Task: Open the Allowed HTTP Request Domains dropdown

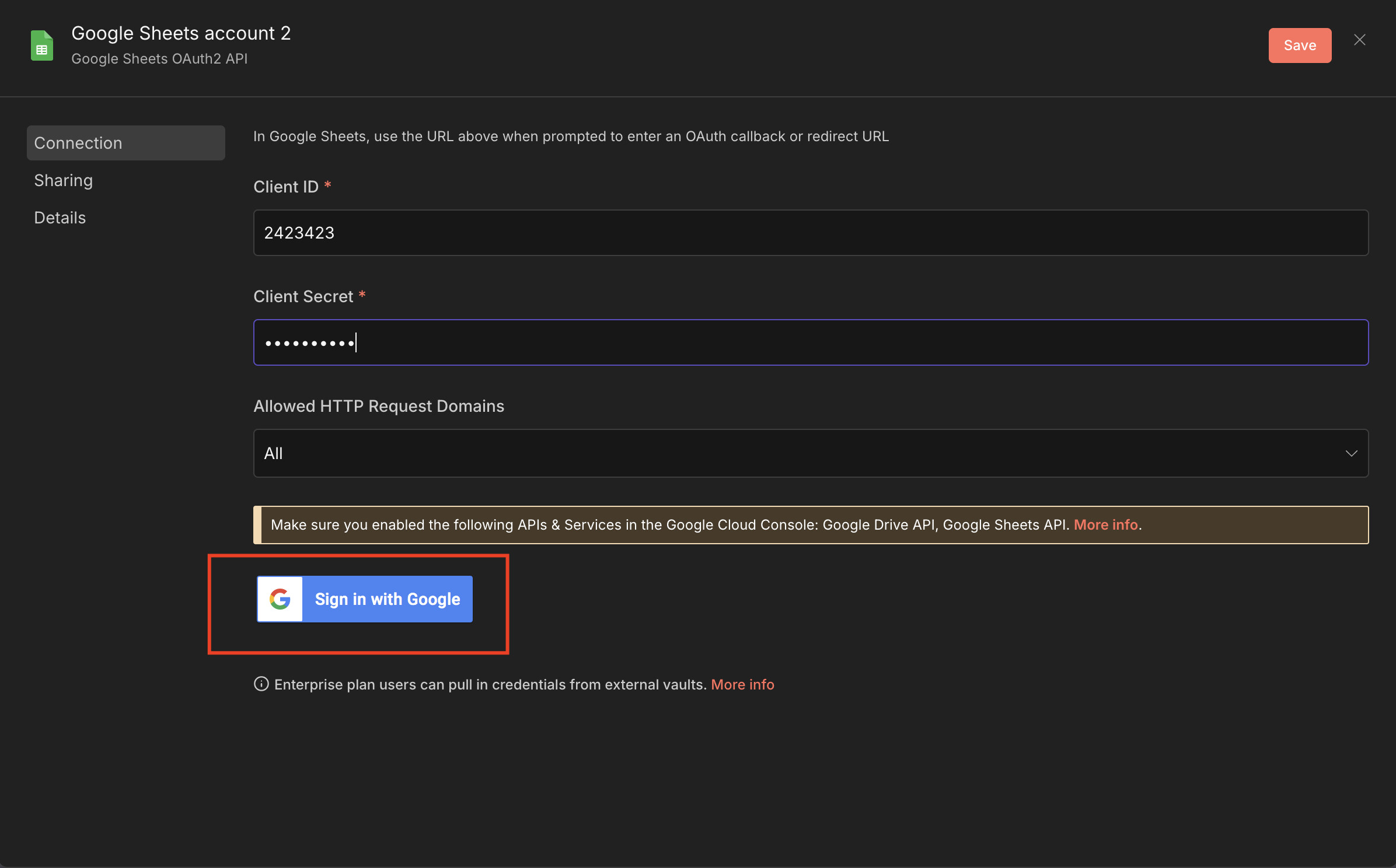Action: click(810, 453)
